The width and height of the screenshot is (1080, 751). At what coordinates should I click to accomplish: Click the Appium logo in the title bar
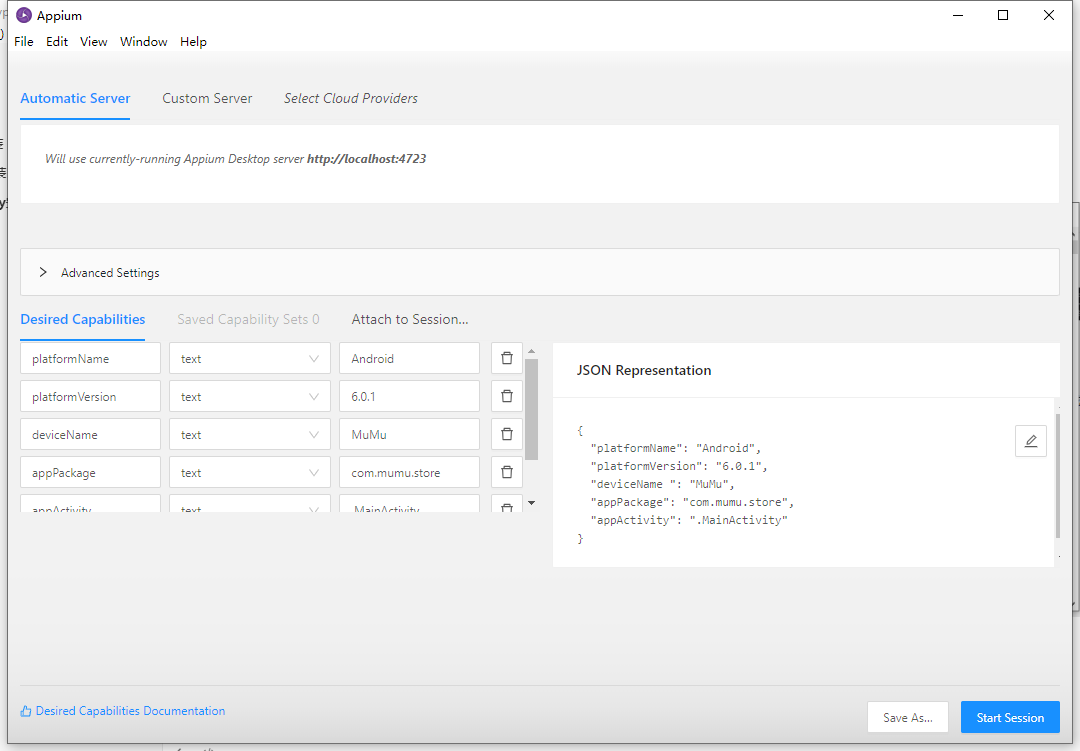(24, 15)
